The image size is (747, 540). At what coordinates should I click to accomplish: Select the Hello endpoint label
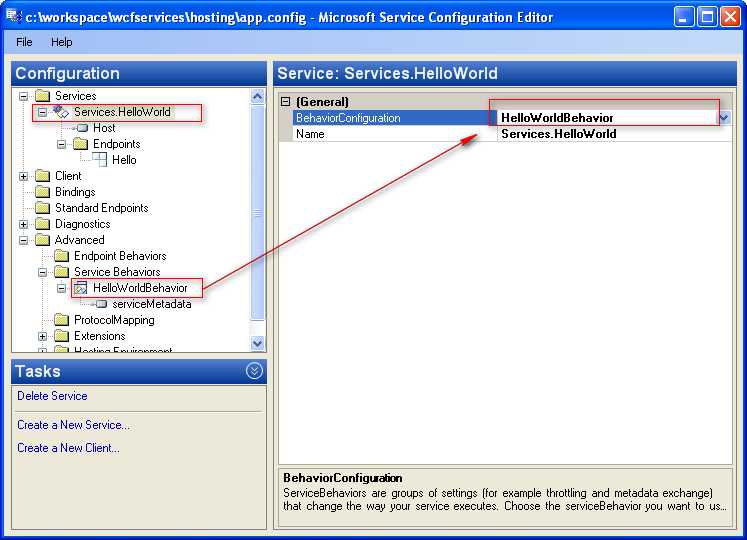124,160
